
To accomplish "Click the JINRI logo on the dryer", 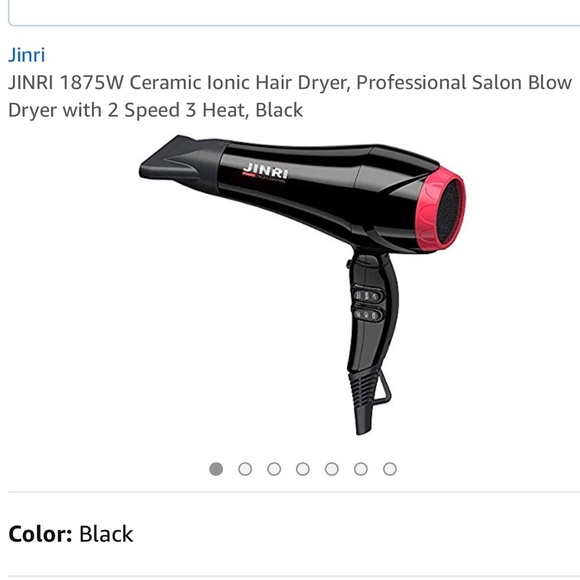I will [265, 173].
